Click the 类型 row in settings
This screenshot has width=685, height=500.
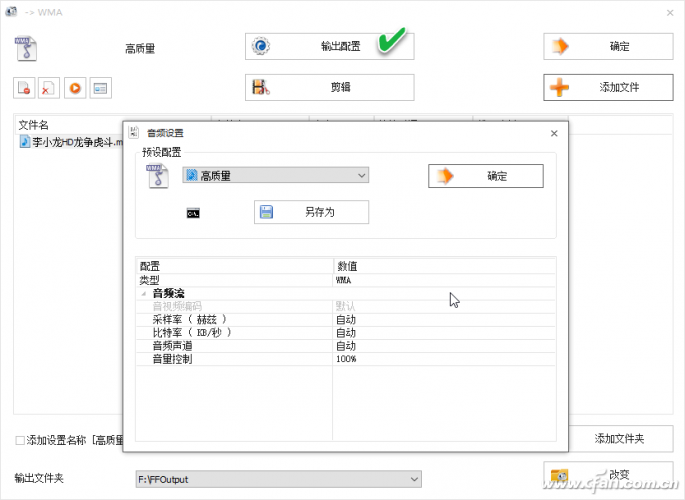point(345,280)
